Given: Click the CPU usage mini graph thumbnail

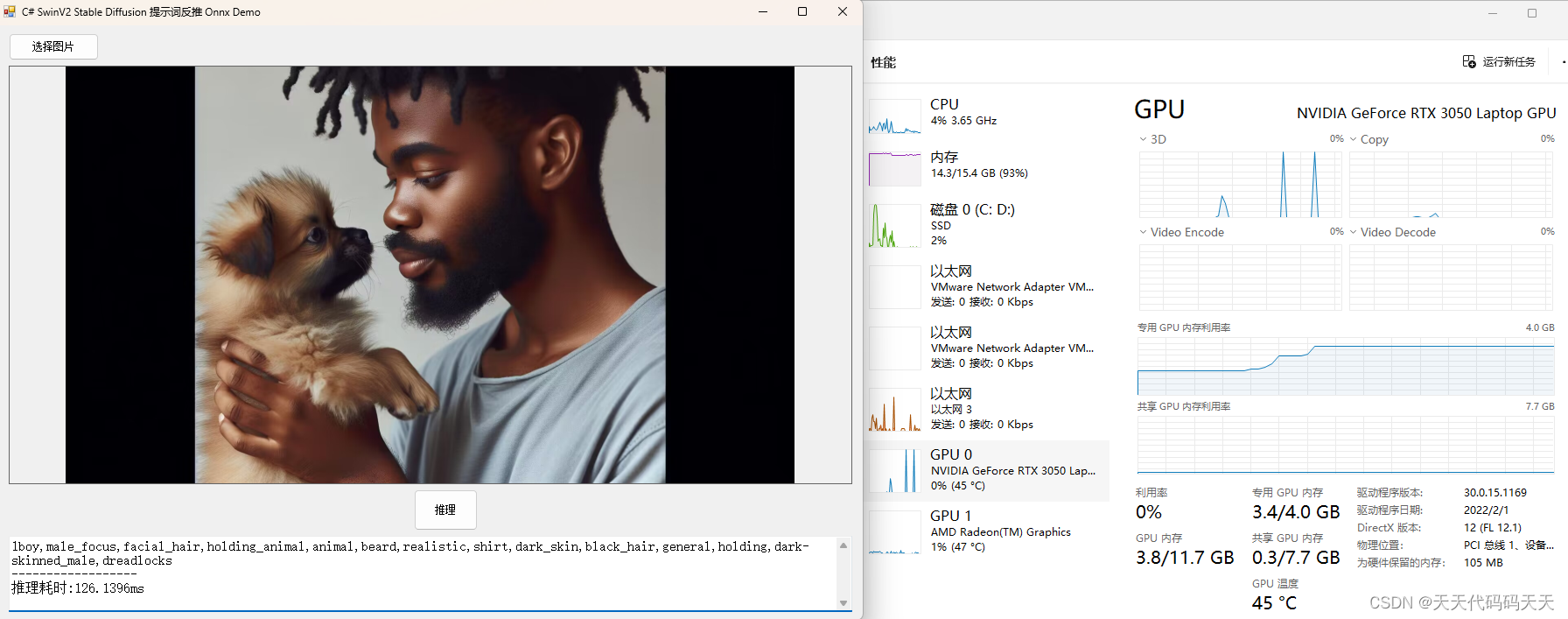Looking at the screenshot, I should (x=894, y=116).
